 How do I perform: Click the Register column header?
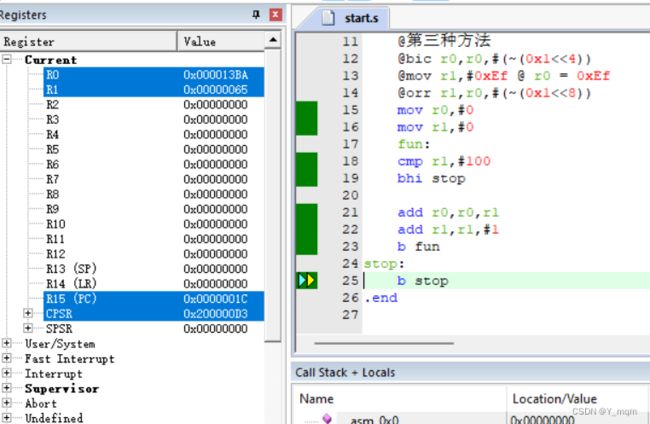(88, 41)
